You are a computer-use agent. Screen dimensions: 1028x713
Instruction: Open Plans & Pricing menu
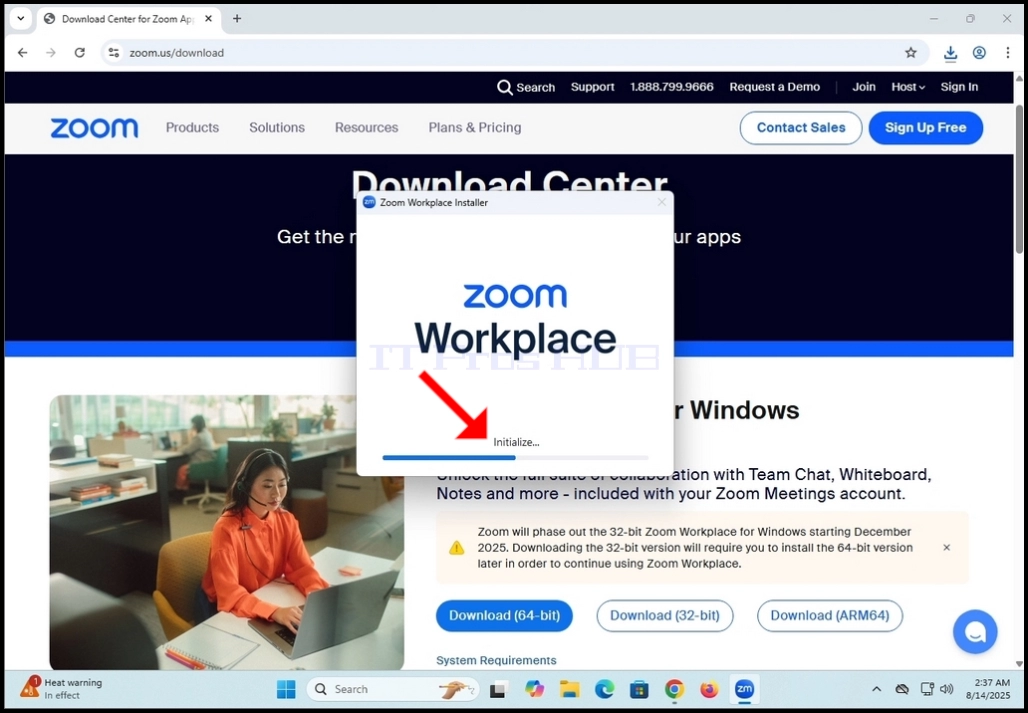(x=475, y=127)
